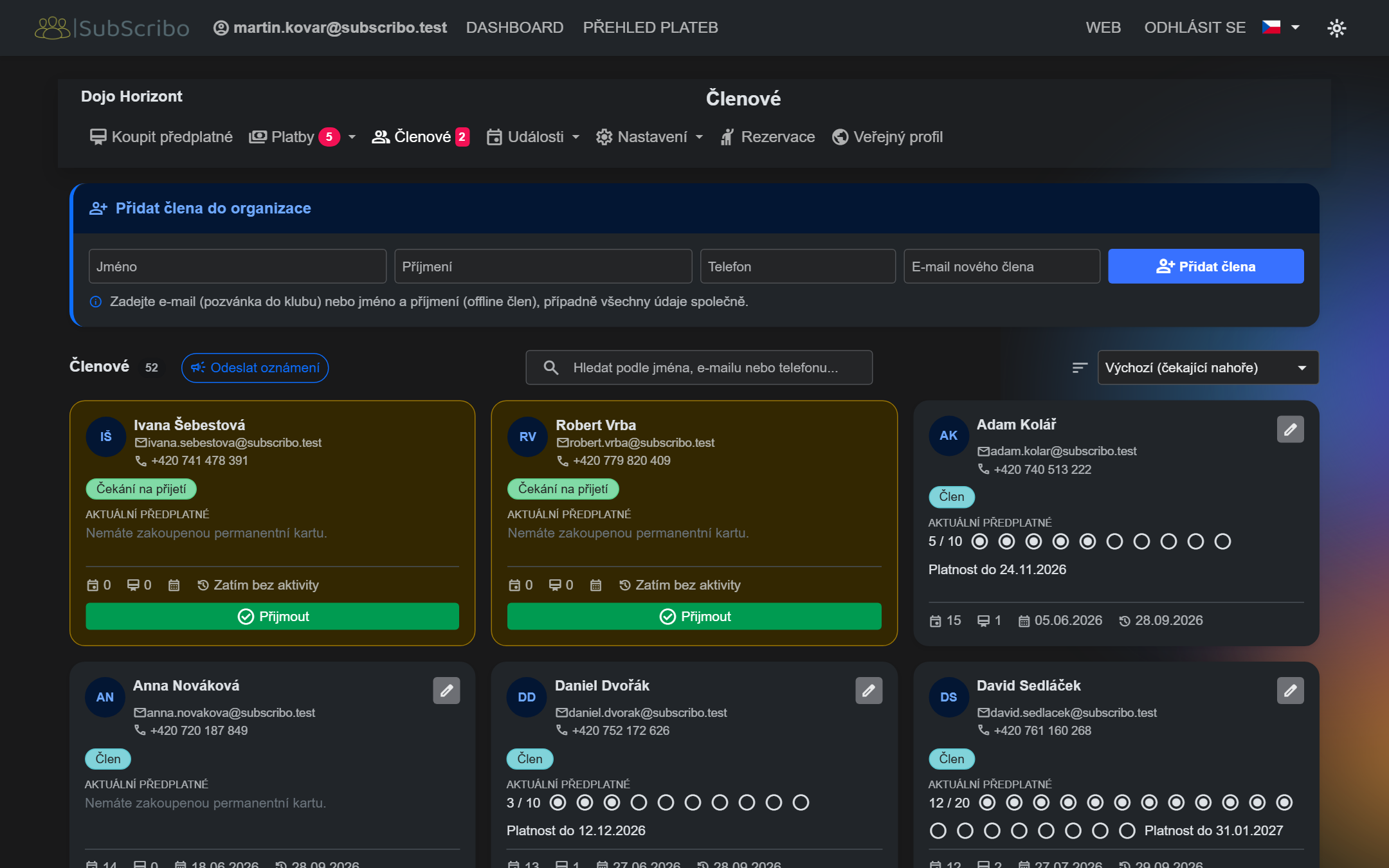Click the add-person icon in Přidat člena do organizace header
The height and width of the screenshot is (868, 1389).
point(98,208)
